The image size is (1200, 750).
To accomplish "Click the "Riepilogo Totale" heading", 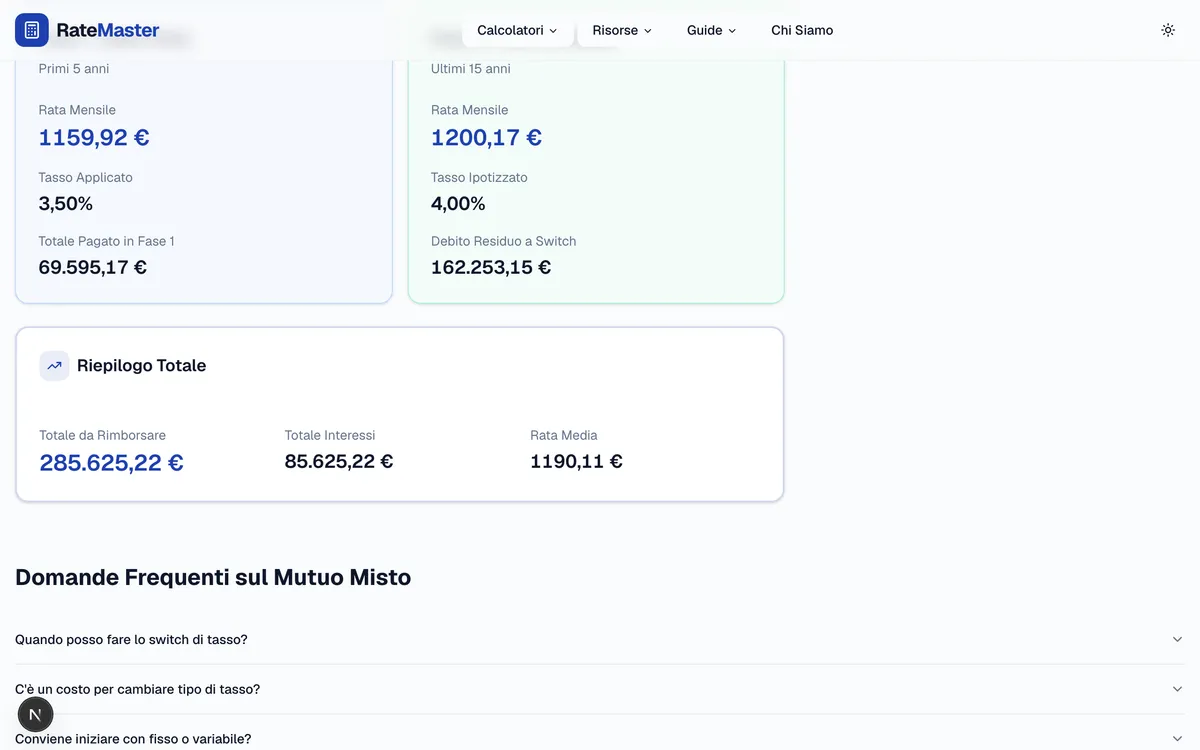I will pos(142,366).
